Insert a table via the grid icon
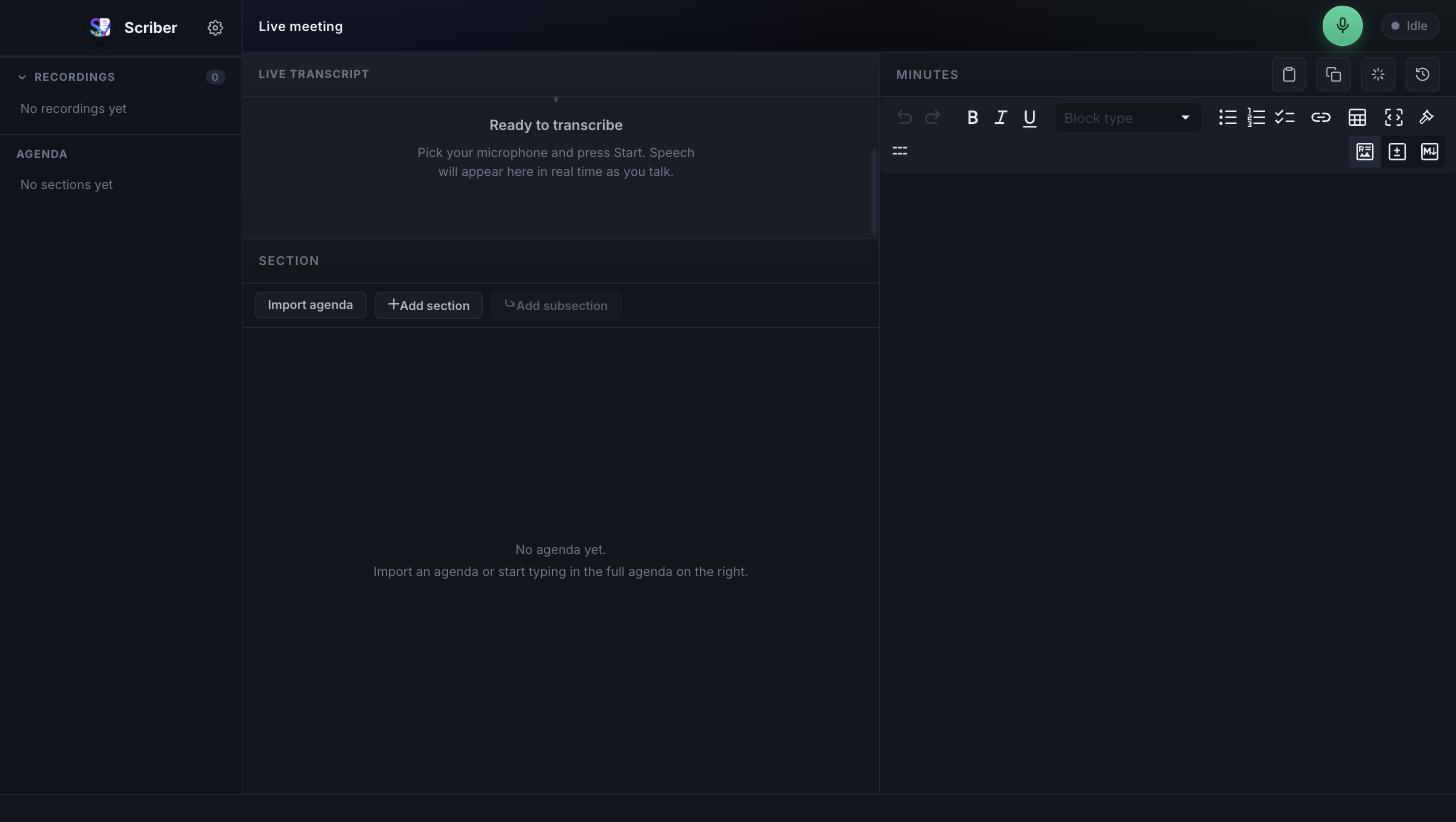1456x822 pixels. click(x=1357, y=118)
